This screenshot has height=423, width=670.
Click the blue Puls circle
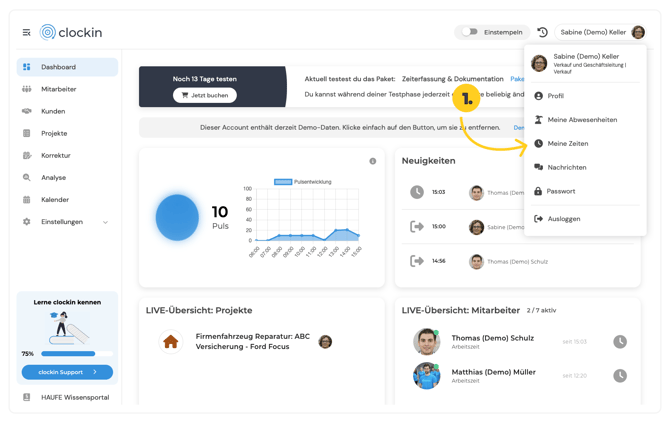click(x=177, y=217)
